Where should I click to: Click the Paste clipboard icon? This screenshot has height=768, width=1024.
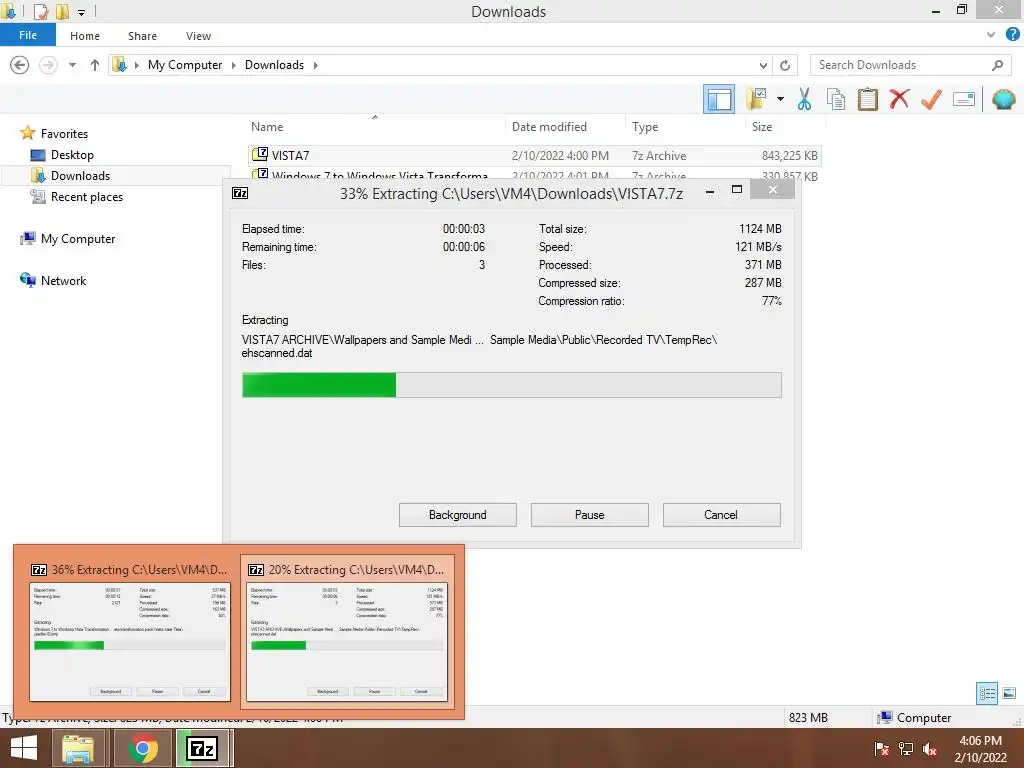point(867,99)
